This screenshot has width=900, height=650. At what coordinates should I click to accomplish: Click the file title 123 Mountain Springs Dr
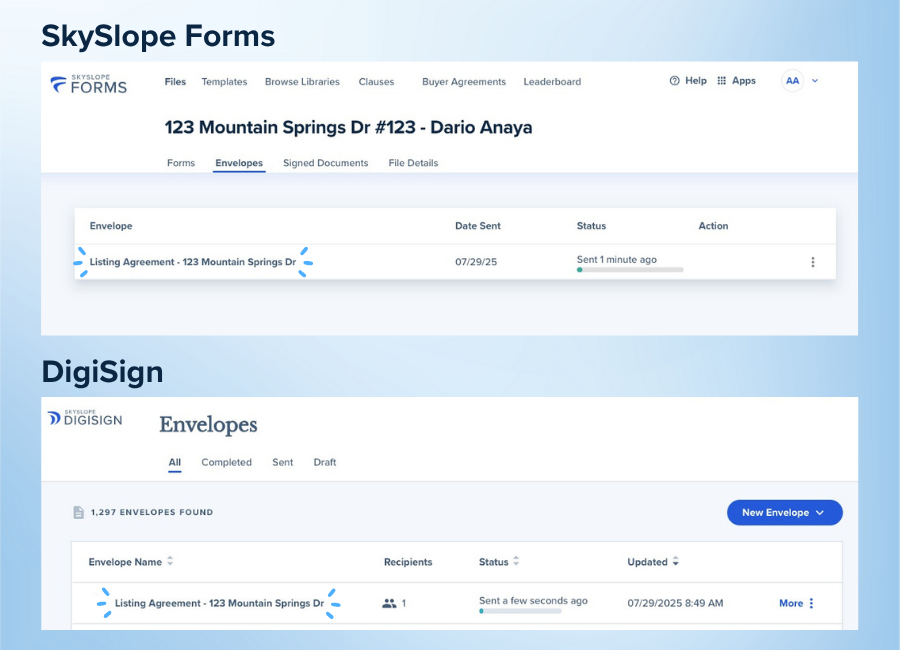348,127
